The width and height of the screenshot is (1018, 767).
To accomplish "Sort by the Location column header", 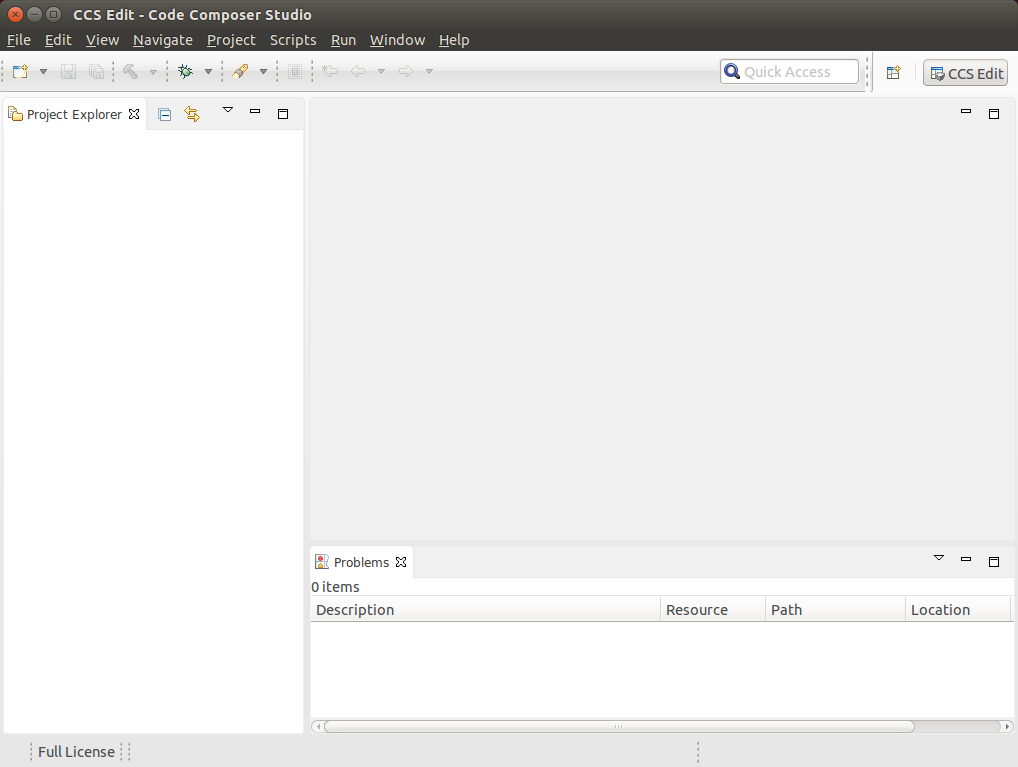I will 958,610.
